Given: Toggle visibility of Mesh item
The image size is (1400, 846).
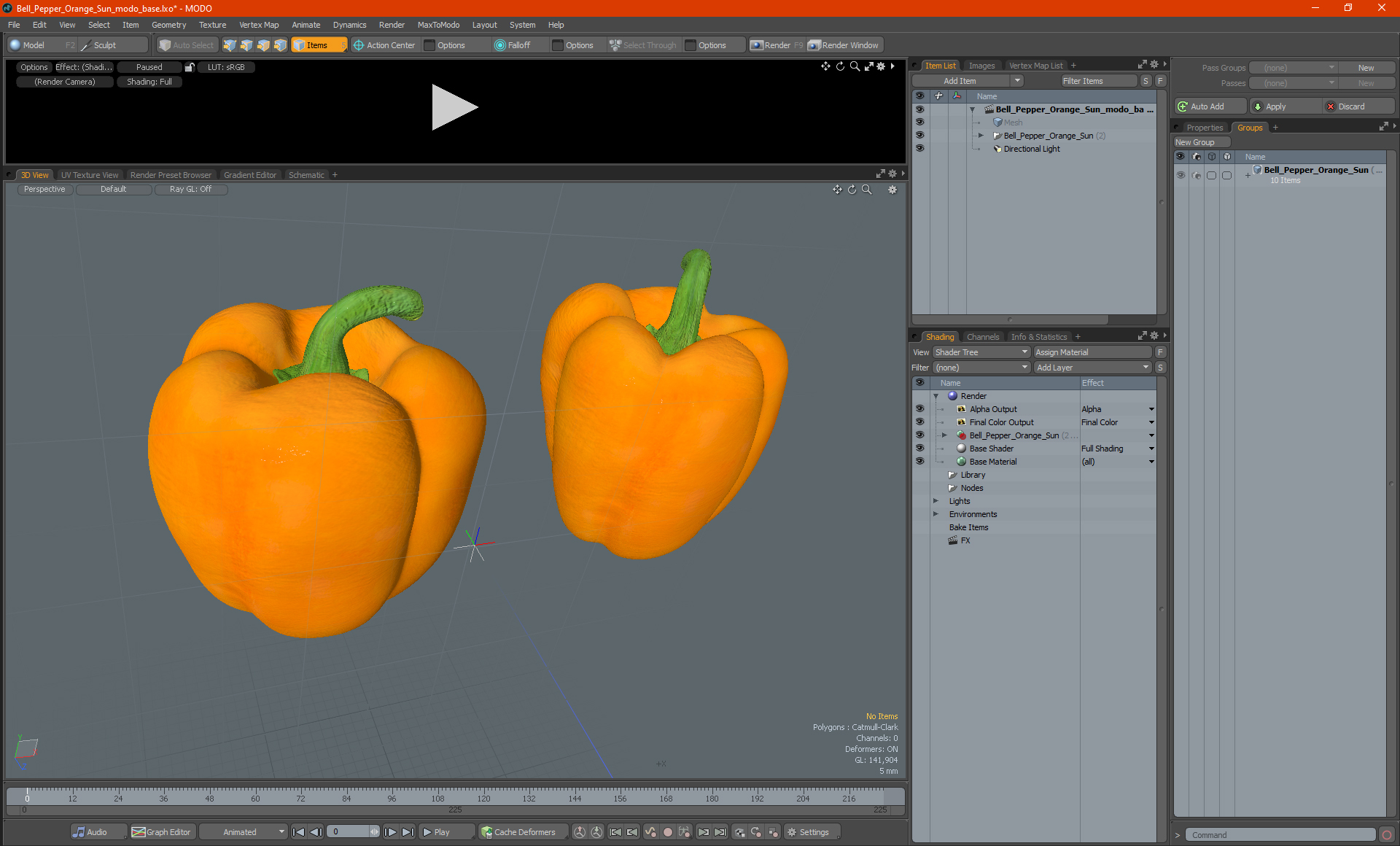Looking at the screenshot, I should point(919,122).
